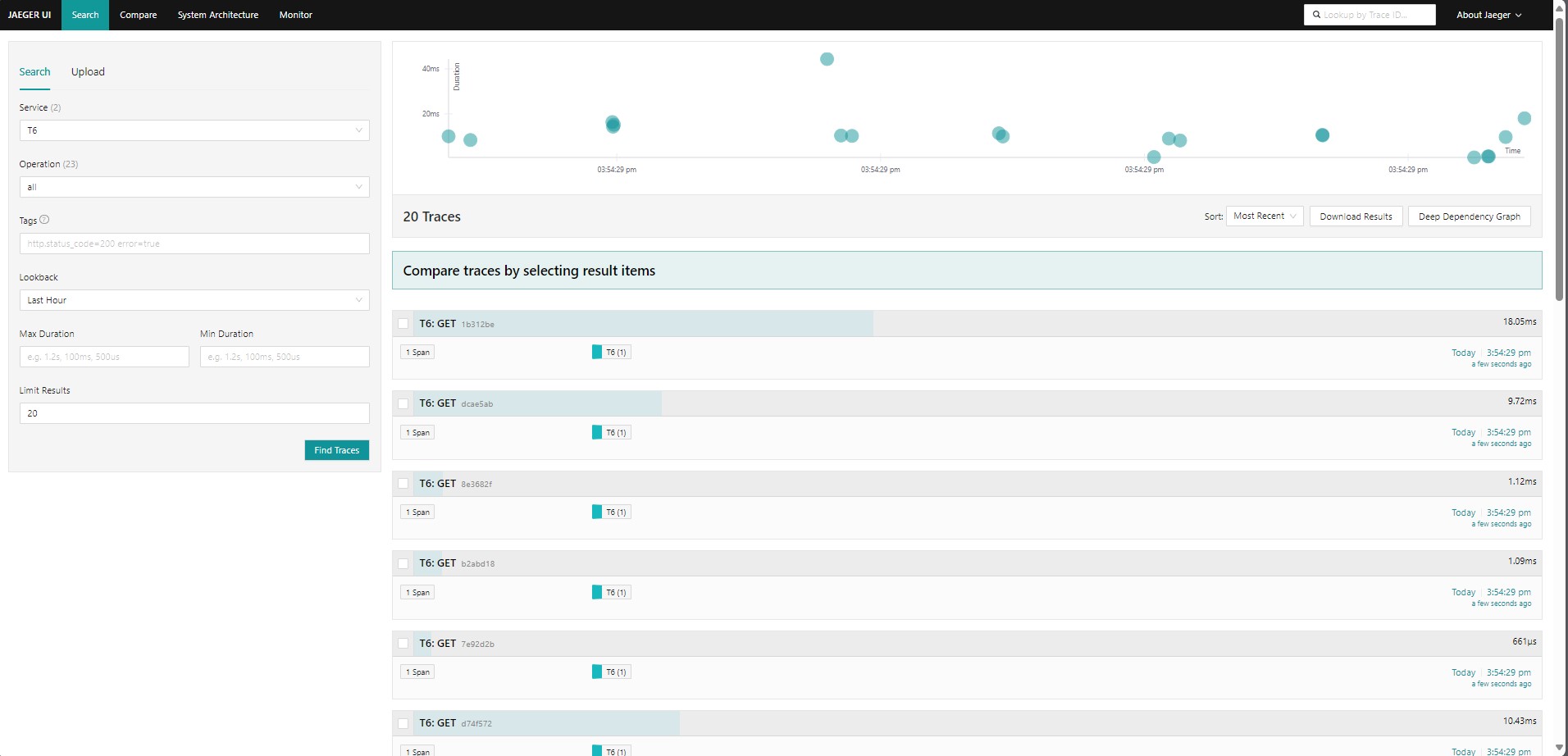Click the 18.05ms duration label
The image size is (1568, 756).
coord(1520,321)
